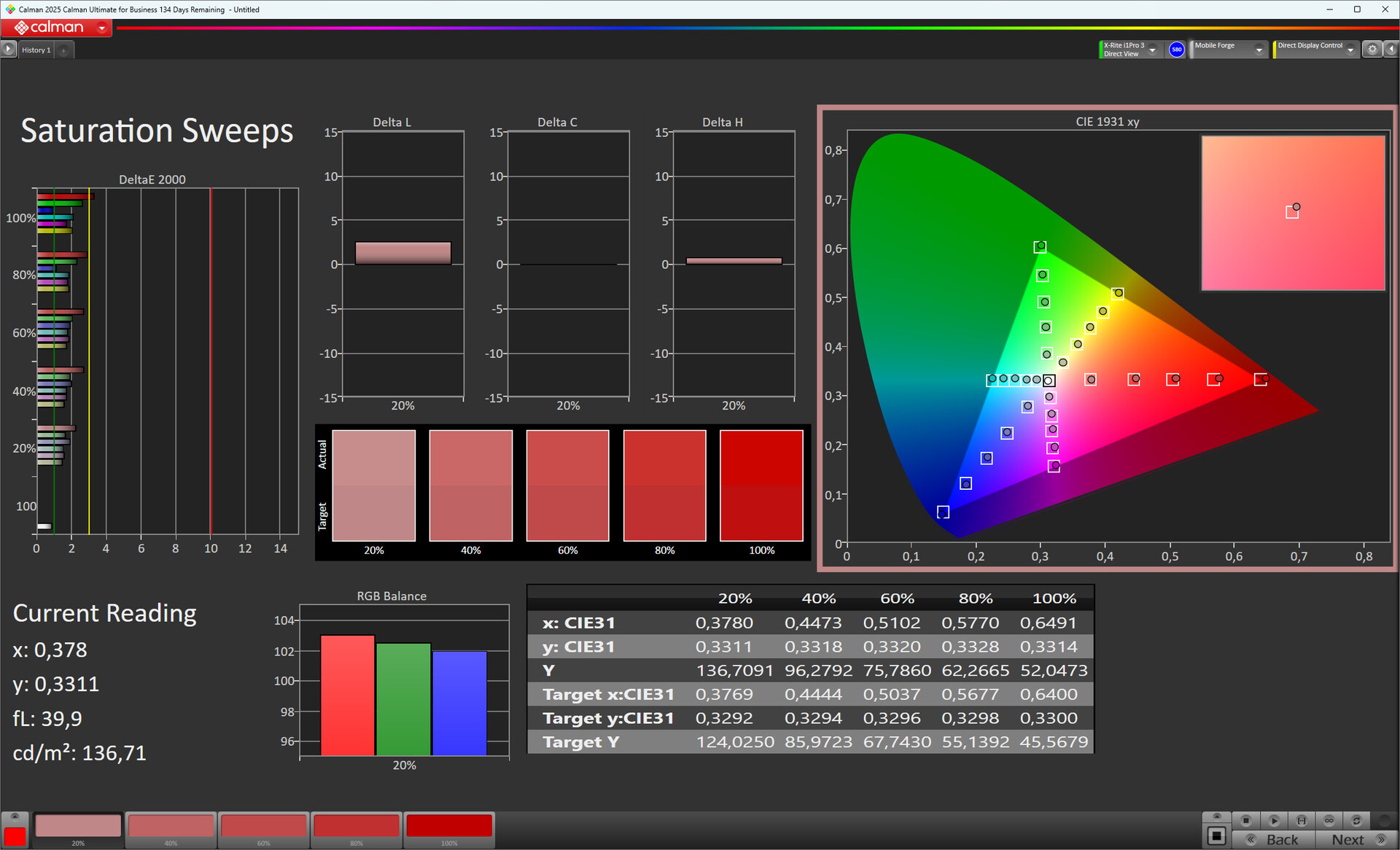The image size is (1400, 850).
Task: Click the left arrow panel collapse icon
Action: 1391,50
